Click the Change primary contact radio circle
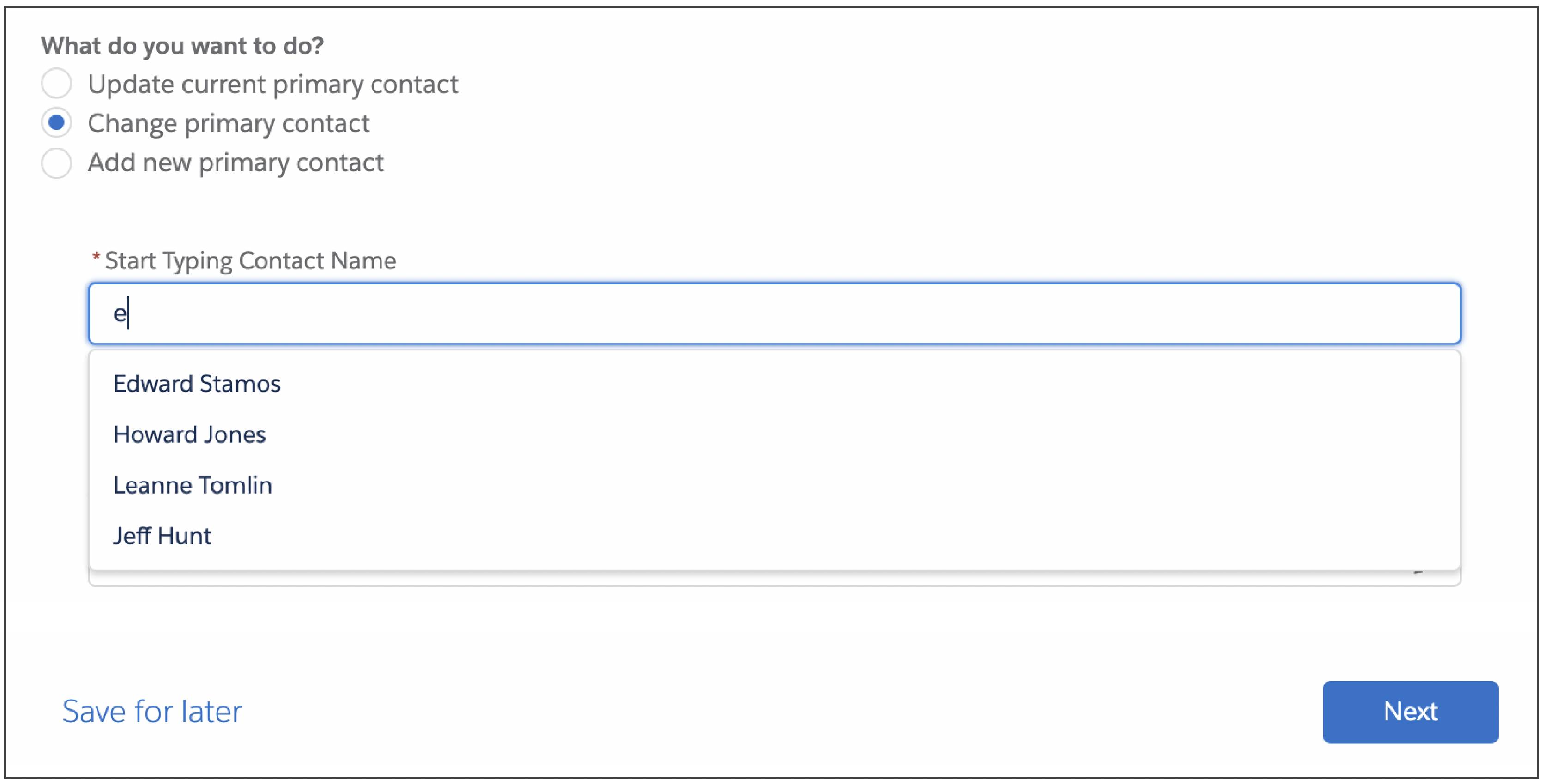Viewport: 1545px width, 784px height. pyautogui.click(x=57, y=123)
